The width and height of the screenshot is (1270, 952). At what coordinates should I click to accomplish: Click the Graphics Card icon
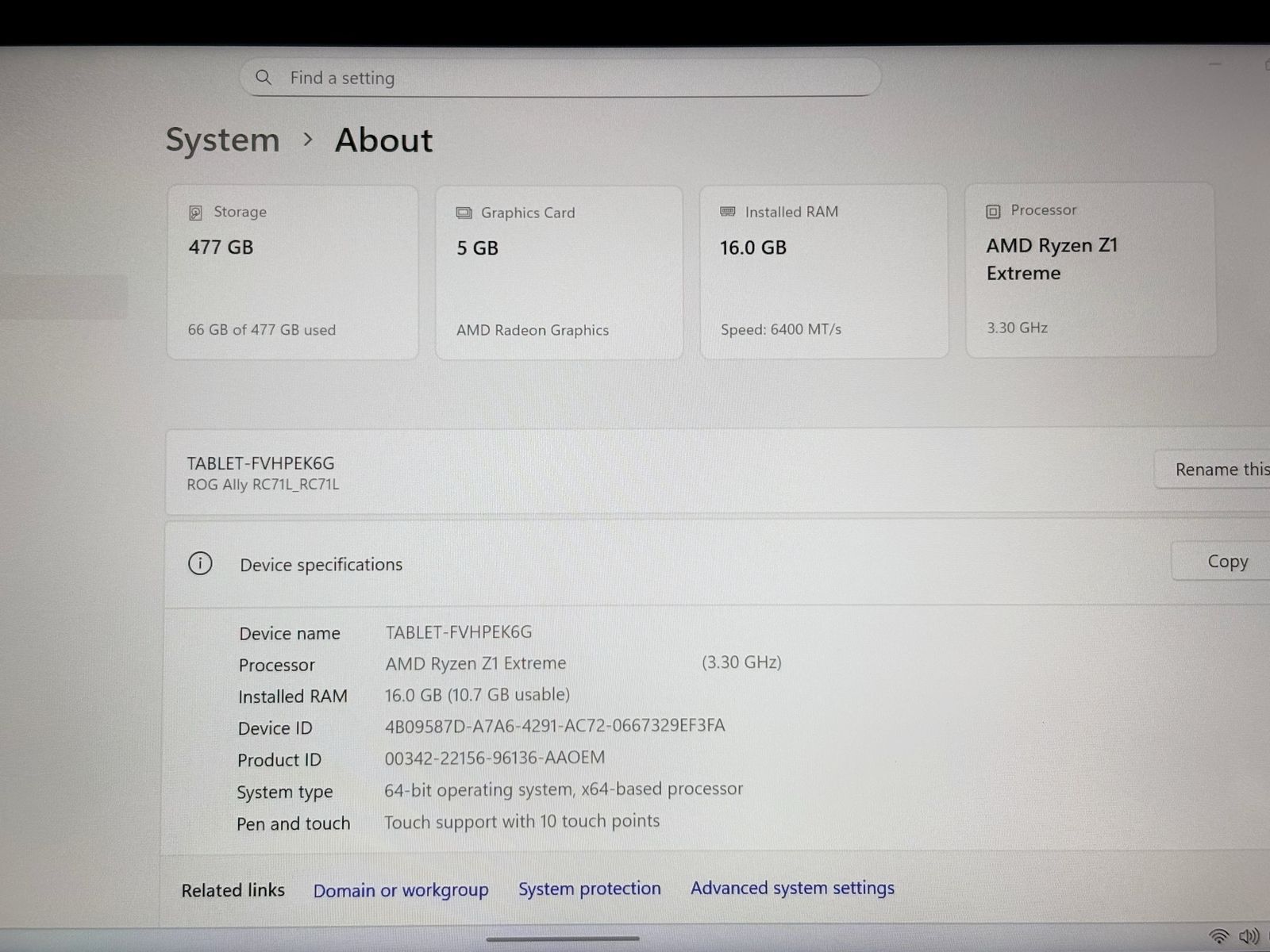click(x=464, y=213)
